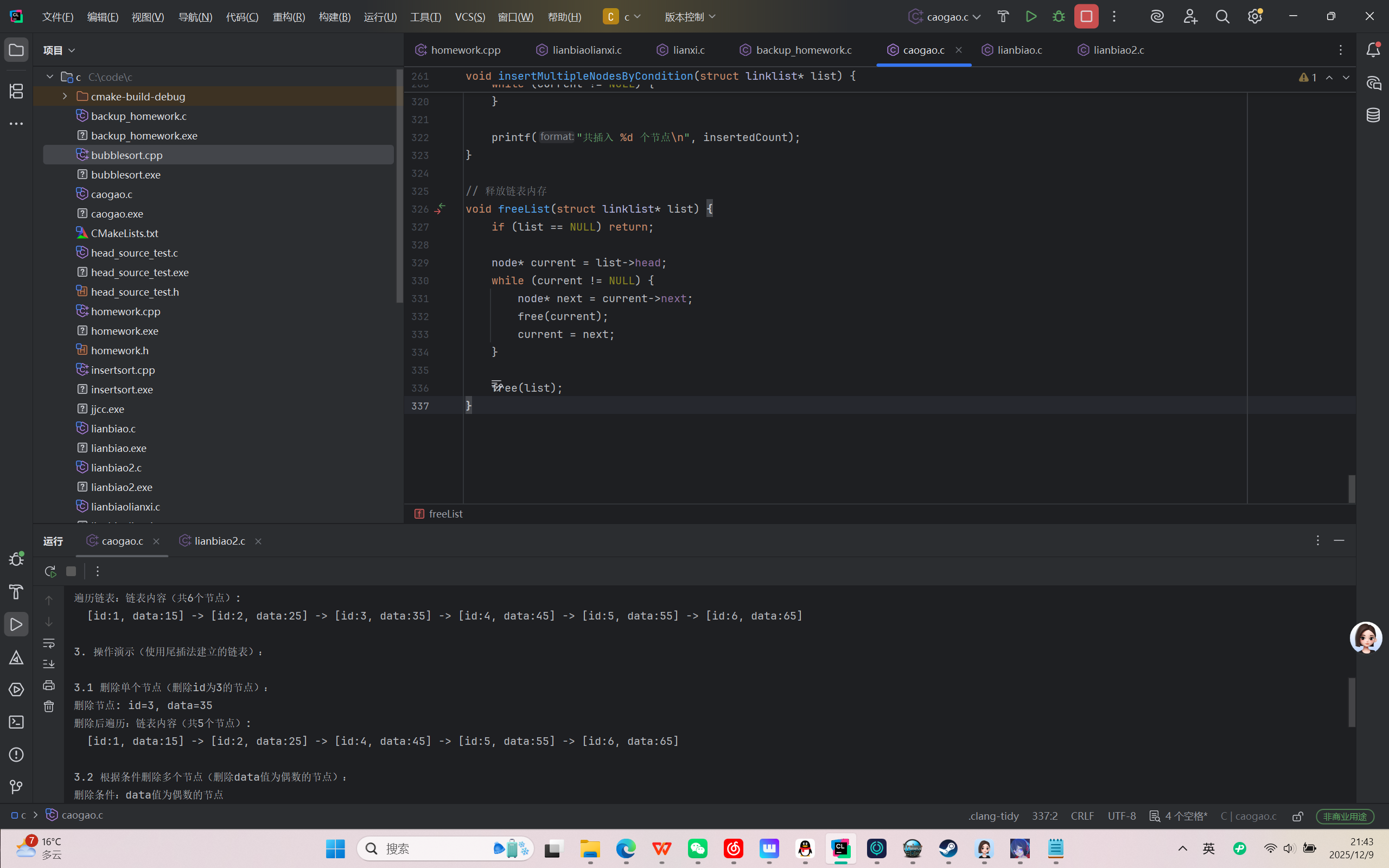Open the Terminal tool window
This screenshot has width=1389, height=868.
tap(16, 722)
